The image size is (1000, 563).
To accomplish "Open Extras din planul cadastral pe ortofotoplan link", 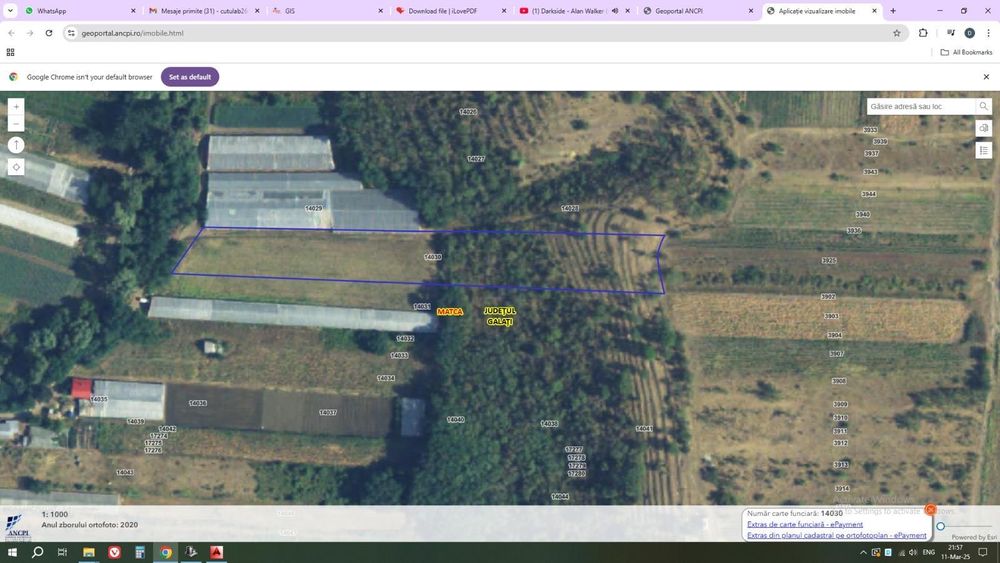I will (837, 536).
